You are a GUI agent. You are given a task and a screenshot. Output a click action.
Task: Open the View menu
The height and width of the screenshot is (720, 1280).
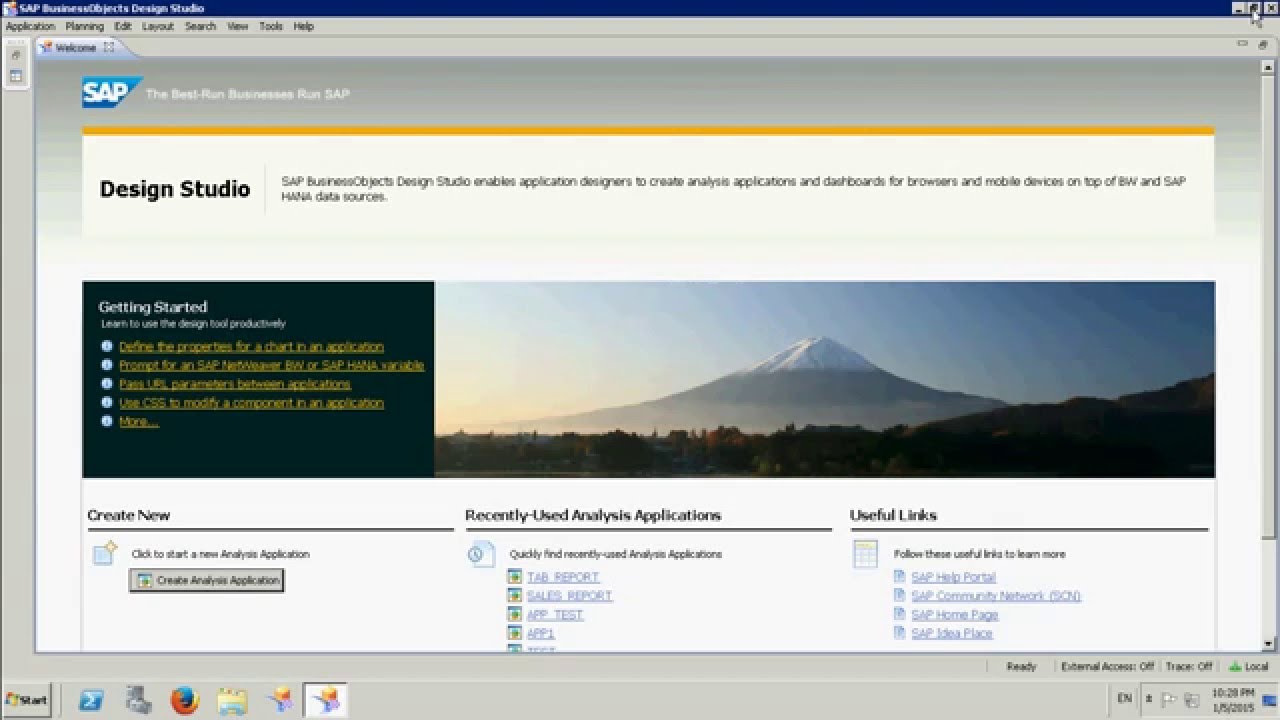(237, 26)
